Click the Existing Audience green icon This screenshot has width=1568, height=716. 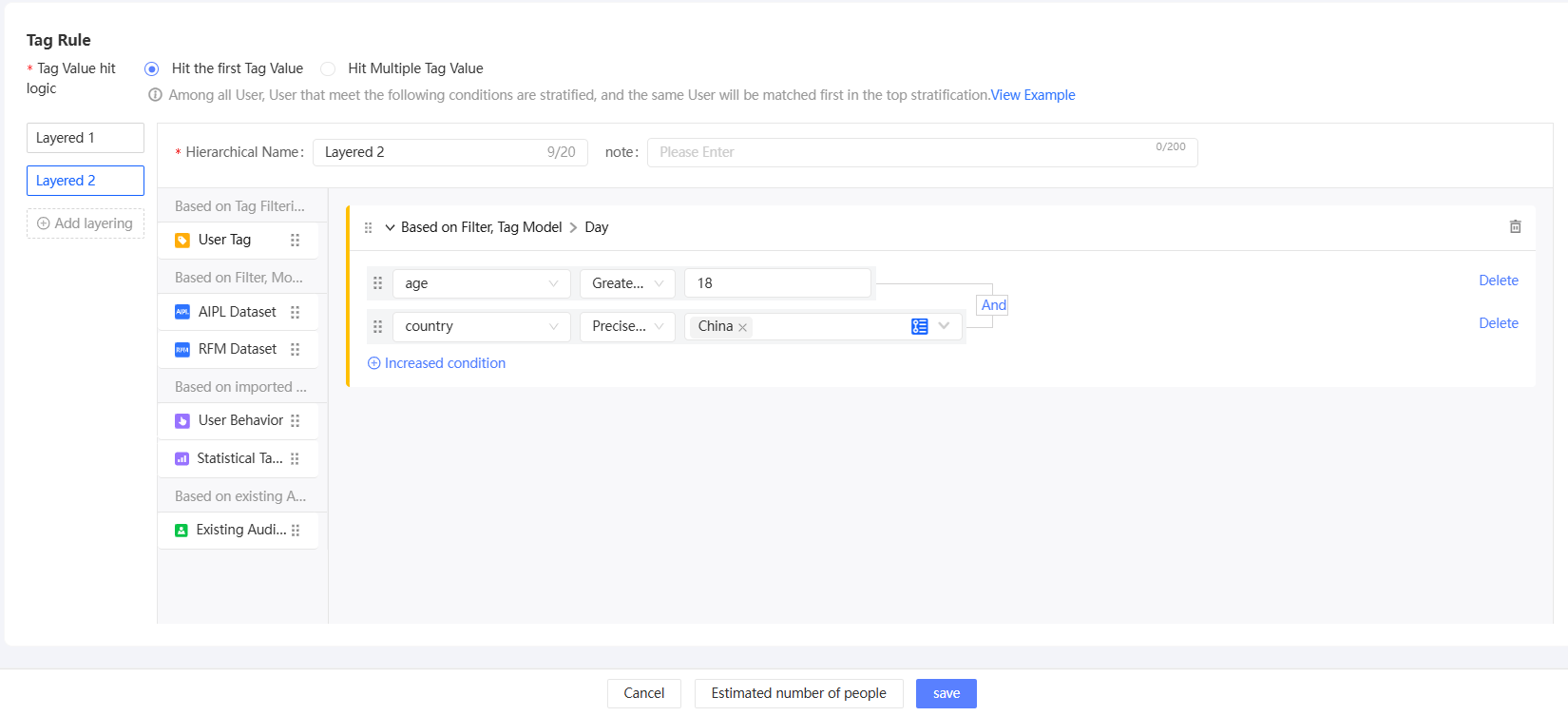(x=182, y=531)
